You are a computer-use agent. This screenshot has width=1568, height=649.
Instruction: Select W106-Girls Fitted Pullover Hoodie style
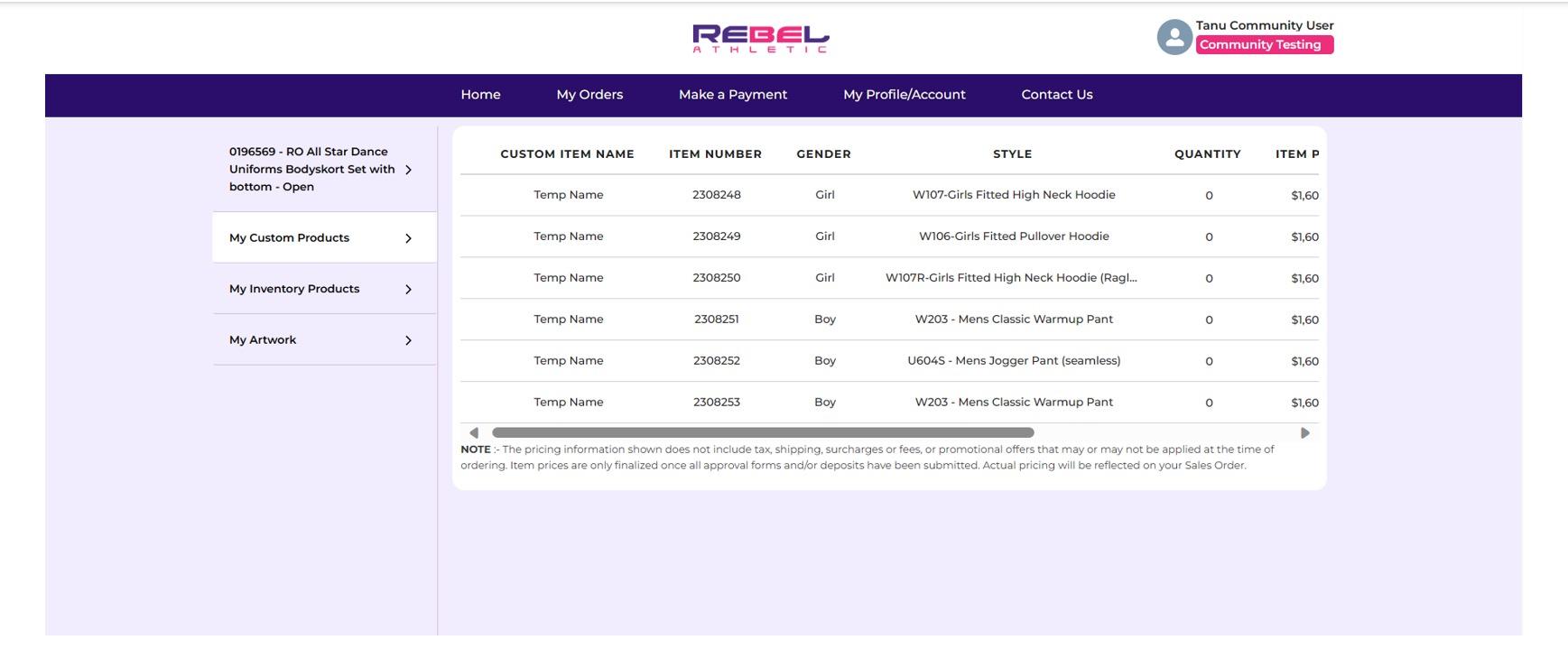[x=1014, y=236]
